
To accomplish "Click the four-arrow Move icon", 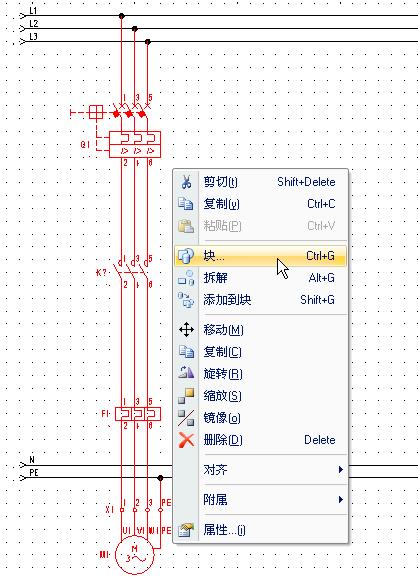I will (x=186, y=329).
